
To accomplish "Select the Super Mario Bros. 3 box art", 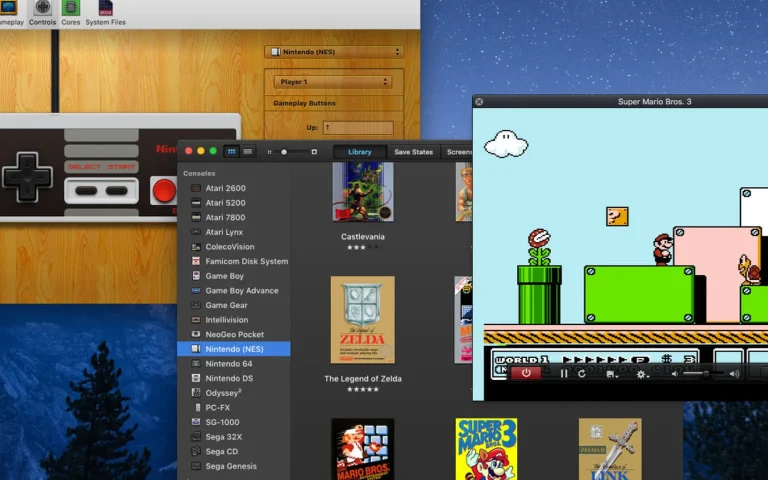I will coord(486,449).
